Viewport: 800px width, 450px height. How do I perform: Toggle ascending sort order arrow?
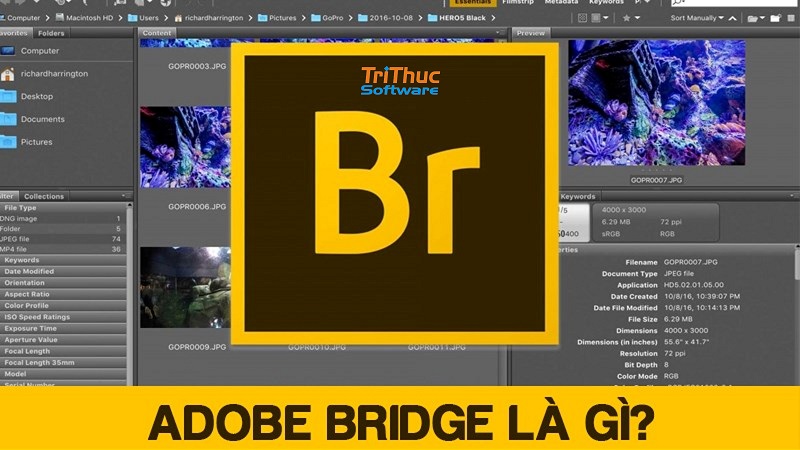coord(733,18)
